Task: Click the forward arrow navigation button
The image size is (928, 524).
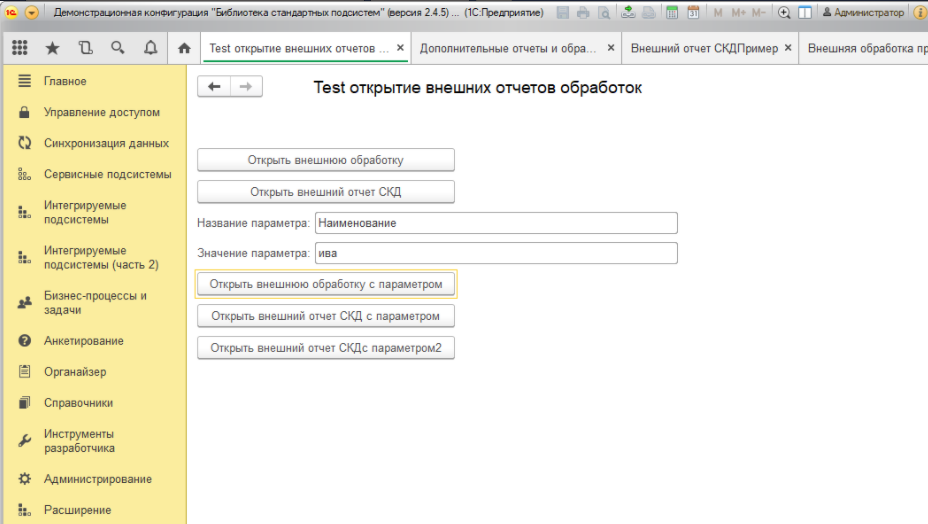Action: (x=246, y=86)
